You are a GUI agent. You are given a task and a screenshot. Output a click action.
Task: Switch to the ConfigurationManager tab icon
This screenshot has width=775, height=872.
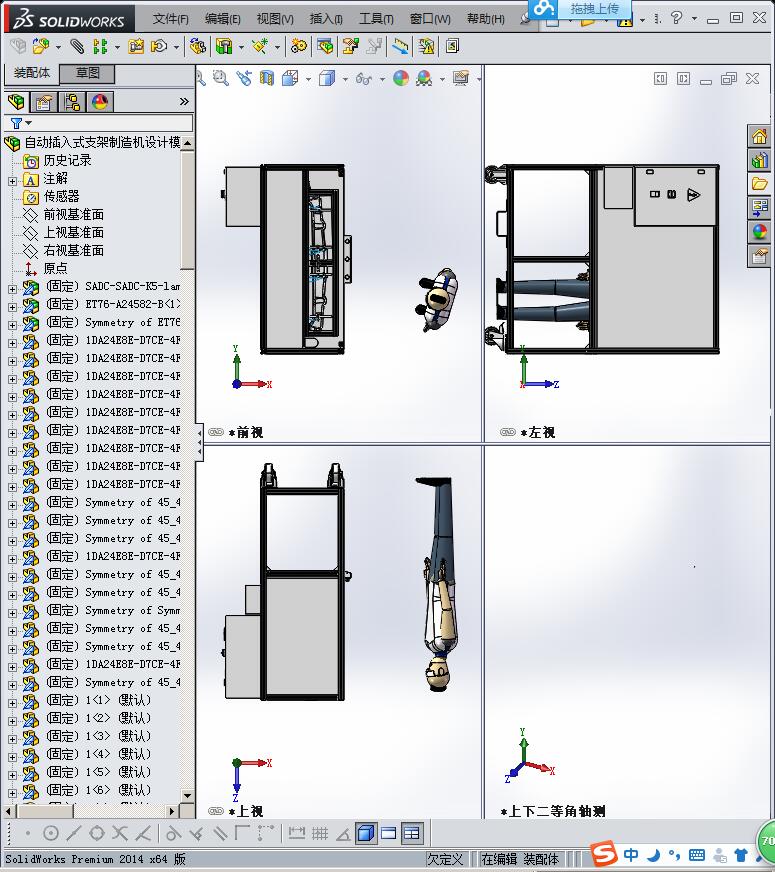72,102
